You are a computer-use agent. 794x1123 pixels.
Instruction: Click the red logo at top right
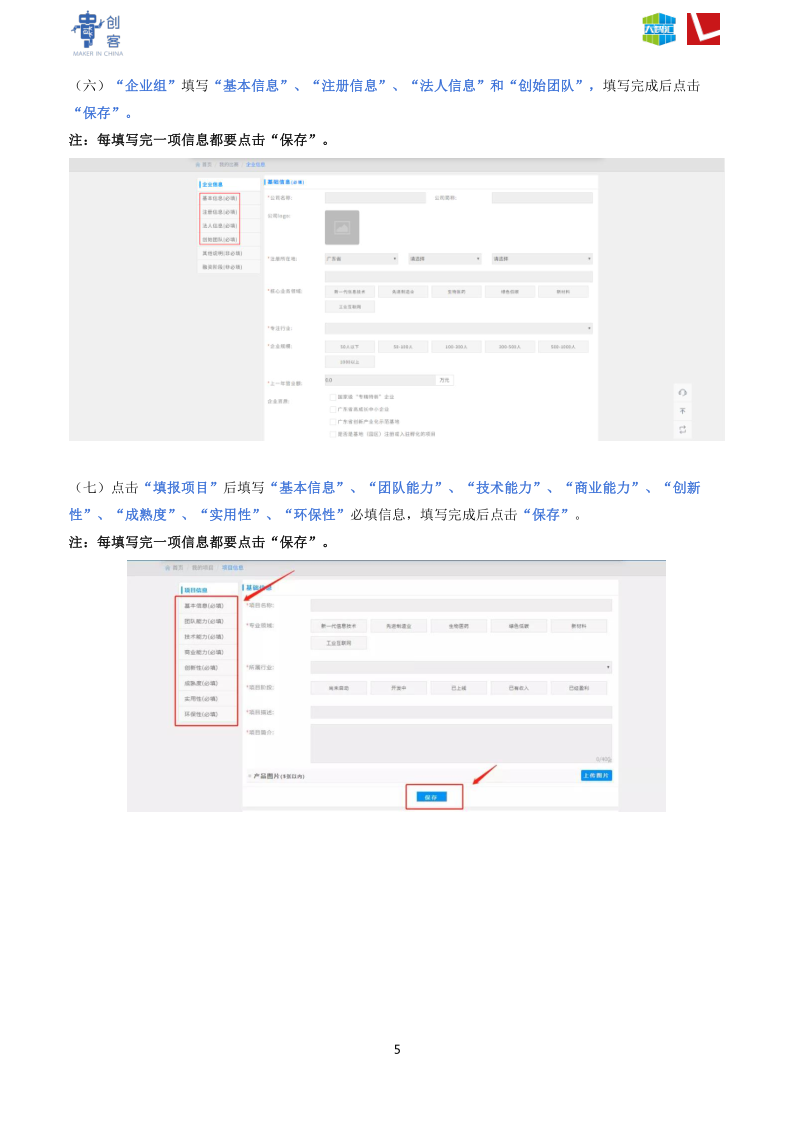(x=703, y=29)
